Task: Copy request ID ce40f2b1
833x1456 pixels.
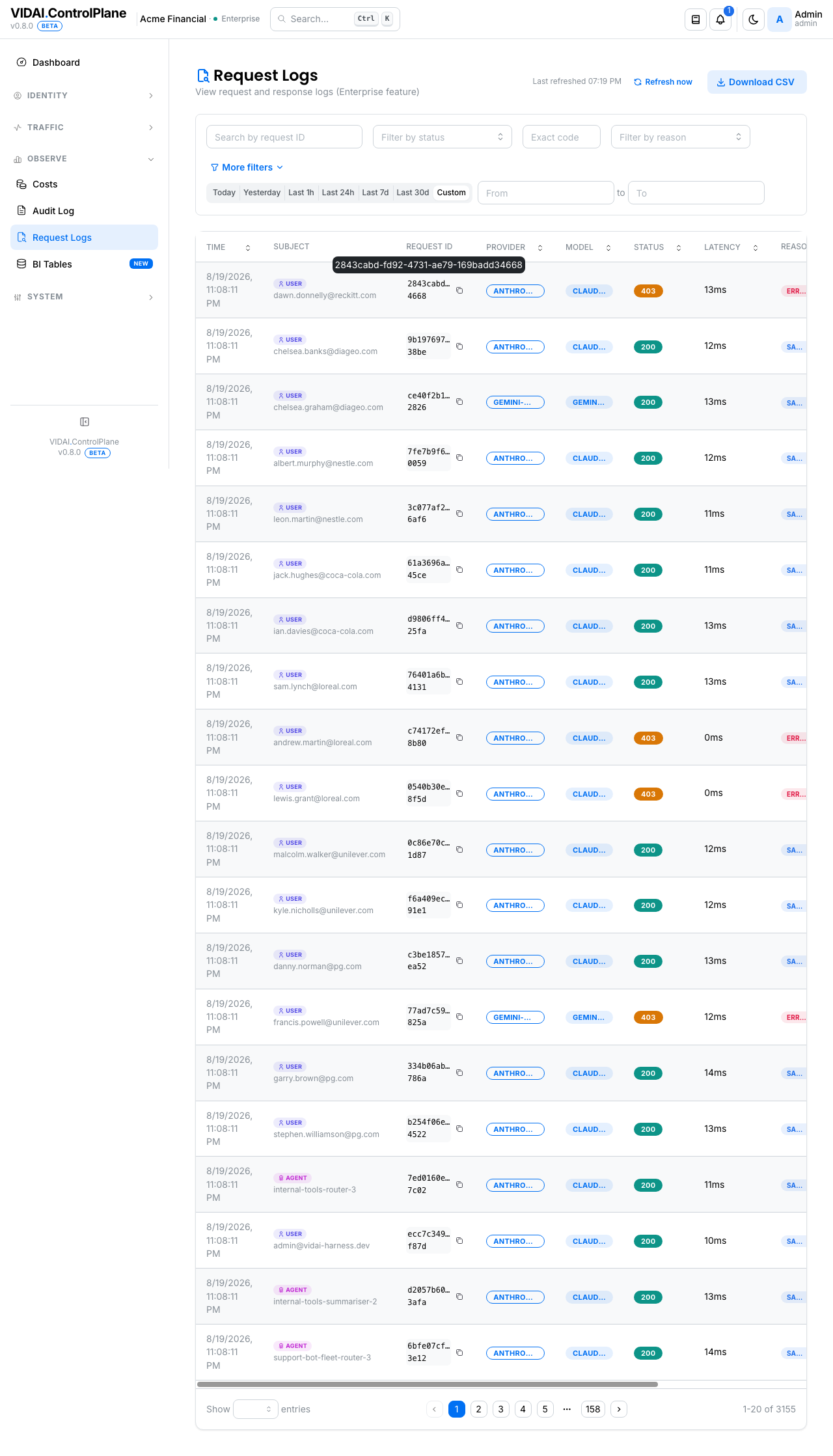Action: click(x=459, y=402)
